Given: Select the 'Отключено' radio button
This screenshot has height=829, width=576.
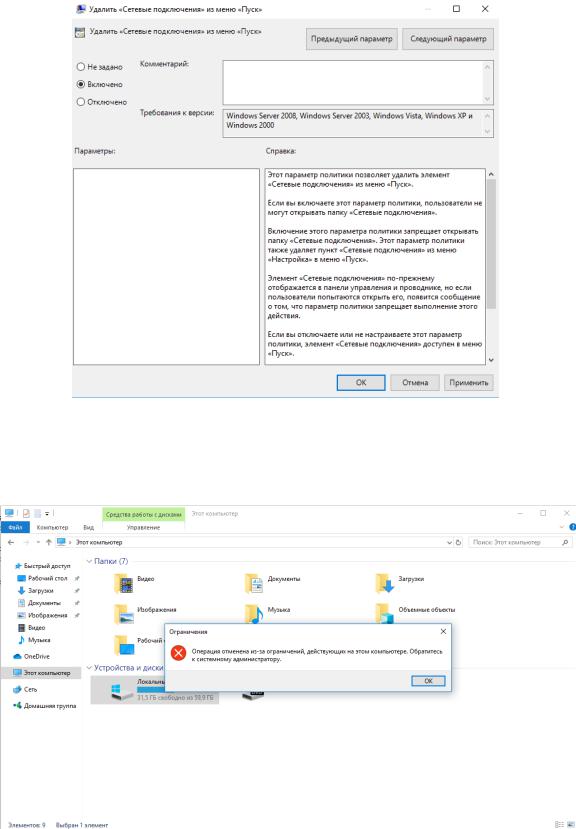Looking at the screenshot, I should pos(81,102).
